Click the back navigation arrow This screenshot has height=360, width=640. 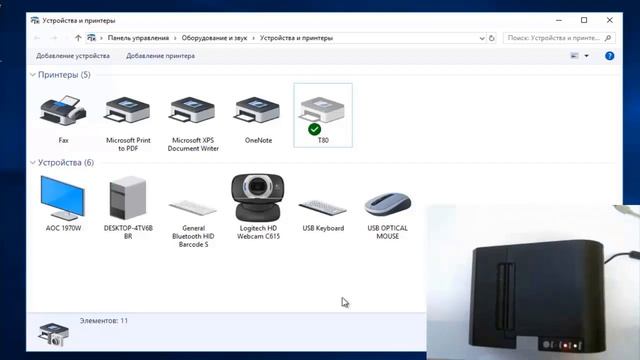tap(37, 38)
